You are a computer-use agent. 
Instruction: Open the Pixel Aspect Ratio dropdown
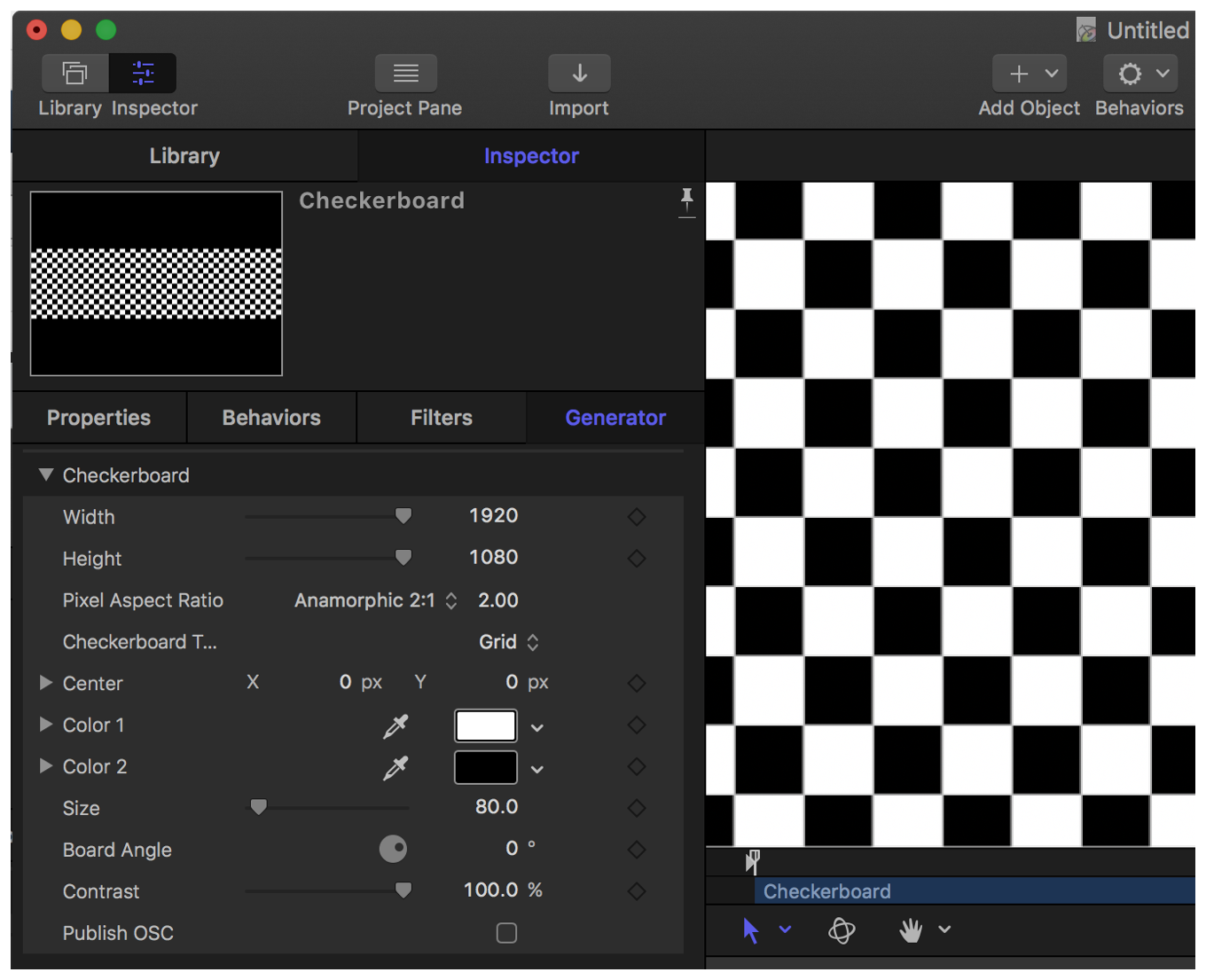coord(376,600)
